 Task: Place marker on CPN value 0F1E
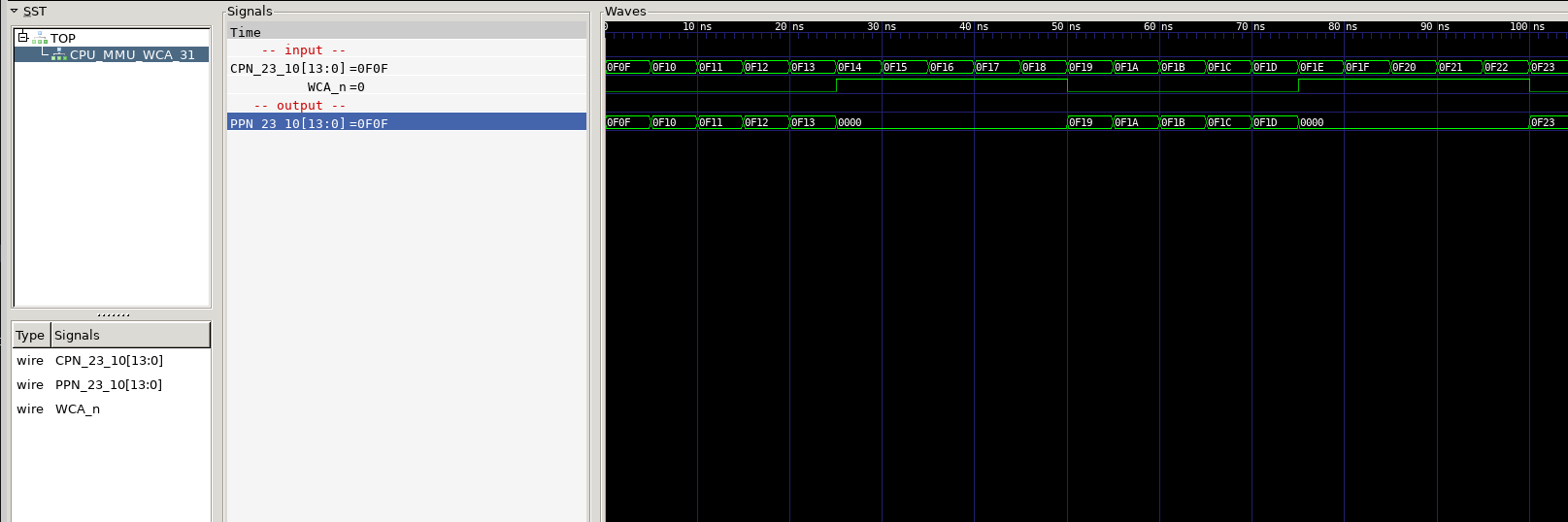click(1320, 67)
